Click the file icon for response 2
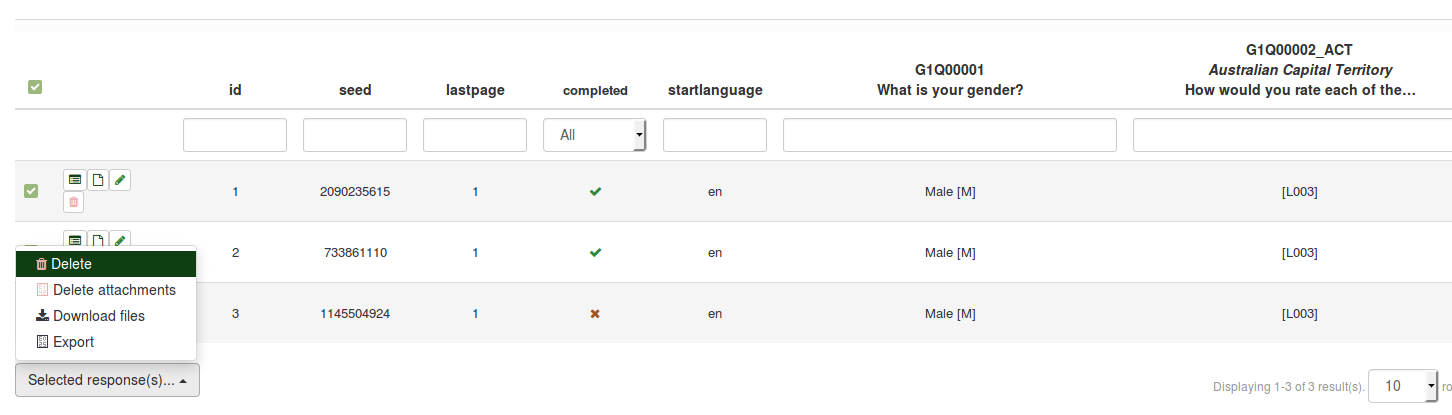The width and height of the screenshot is (1452, 415). pos(97,240)
